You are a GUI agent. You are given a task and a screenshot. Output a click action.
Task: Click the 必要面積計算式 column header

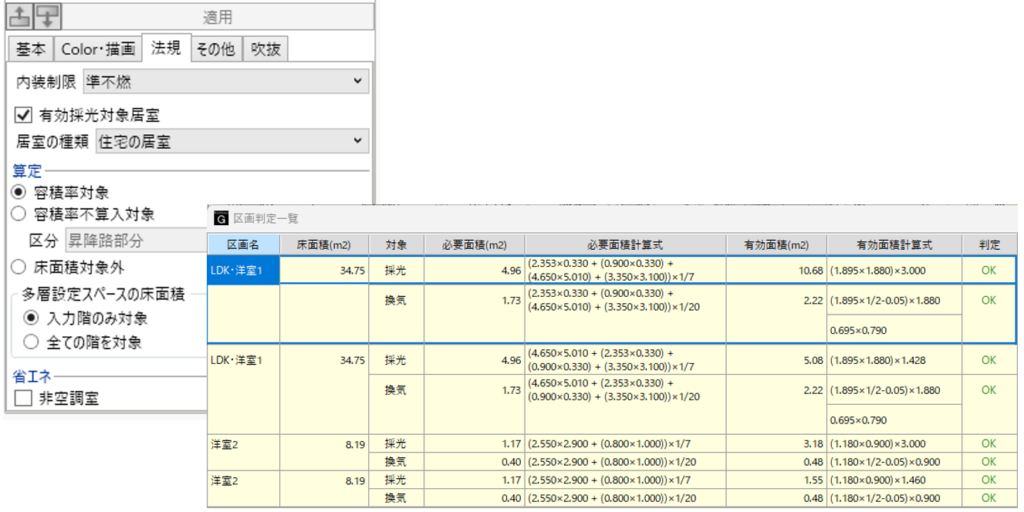625,244
